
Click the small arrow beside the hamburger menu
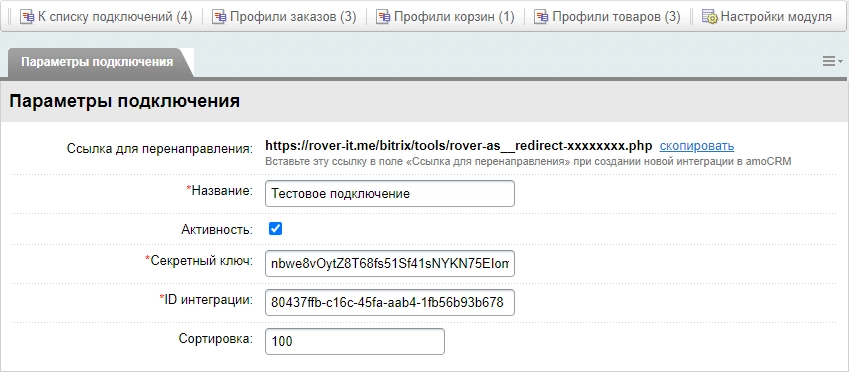point(840,62)
